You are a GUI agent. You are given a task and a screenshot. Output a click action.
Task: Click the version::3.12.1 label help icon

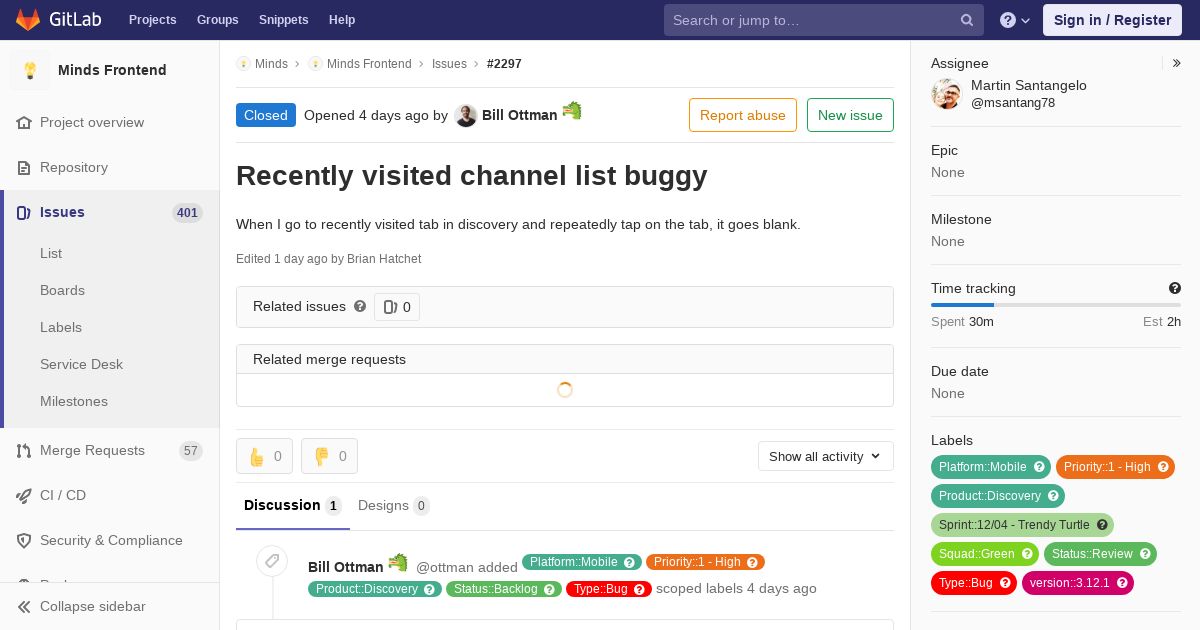click(x=1122, y=583)
